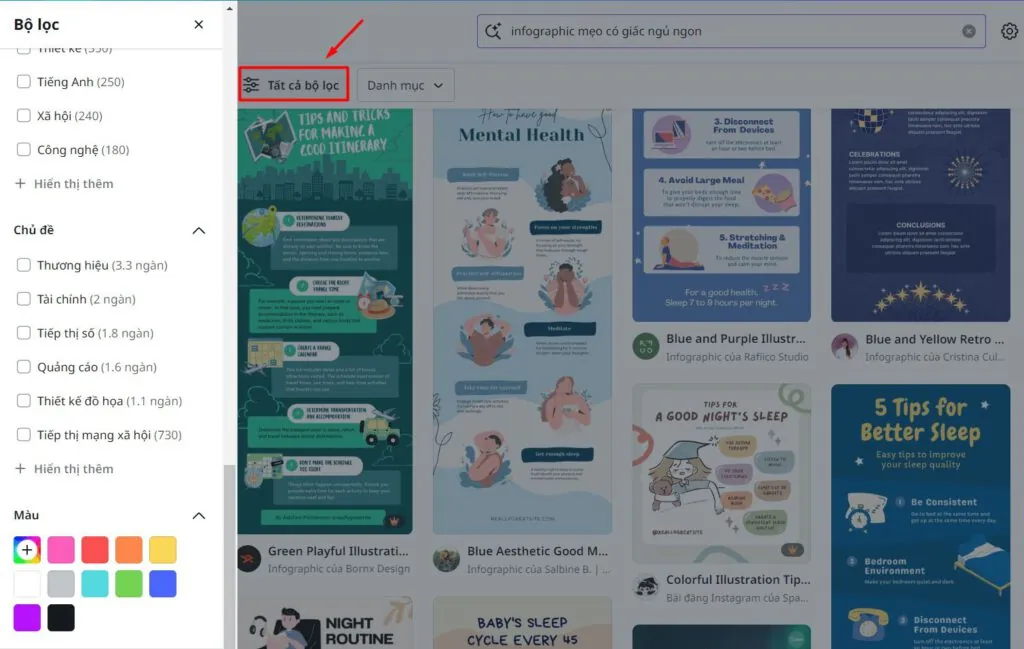Open Rafiico Studio creator avatar
Screen dimensions: 1024x649
tap(645, 346)
